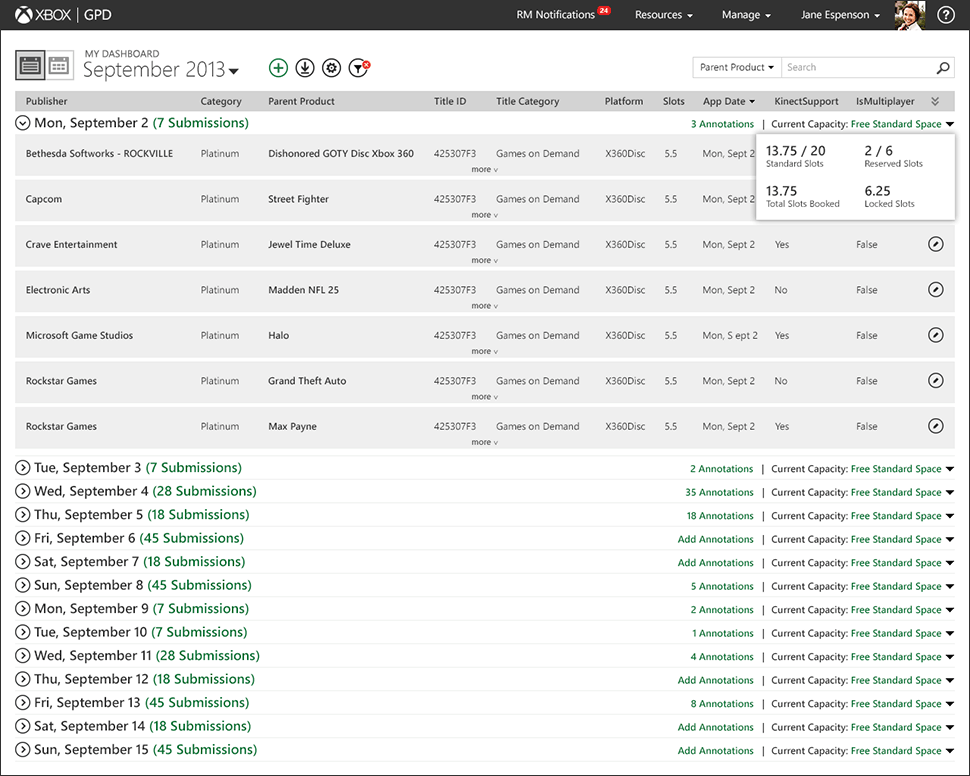Expand the Fri, September 13 group
Image resolution: width=970 pixels, height=776 pixels.
[x=22, y=703]
